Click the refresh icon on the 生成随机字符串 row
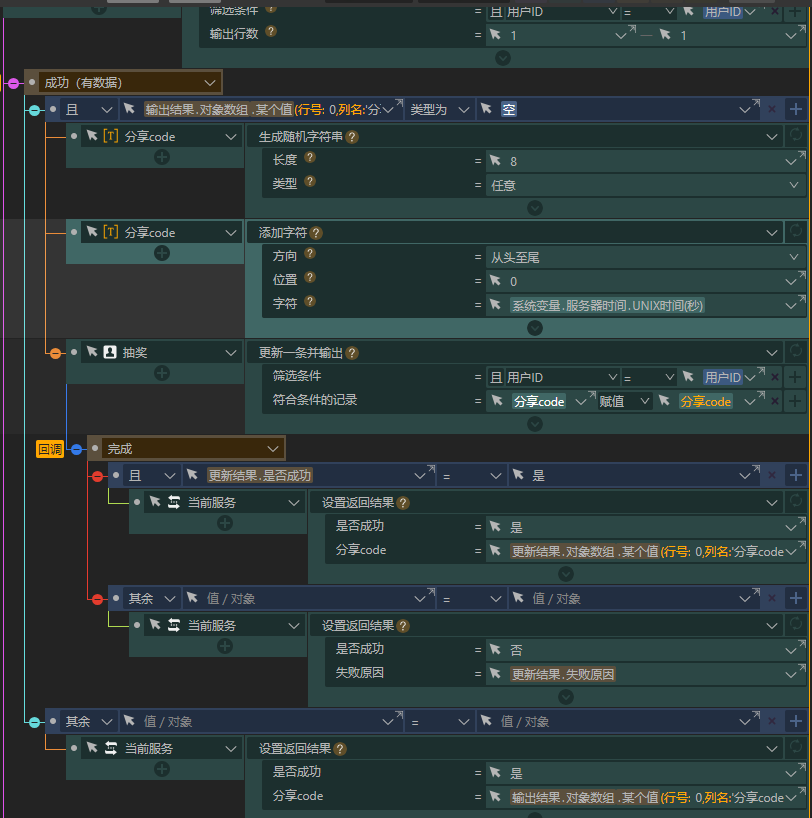Image resolution: width=812 pixels, height=818 pixels. click(x=796, y=135)
